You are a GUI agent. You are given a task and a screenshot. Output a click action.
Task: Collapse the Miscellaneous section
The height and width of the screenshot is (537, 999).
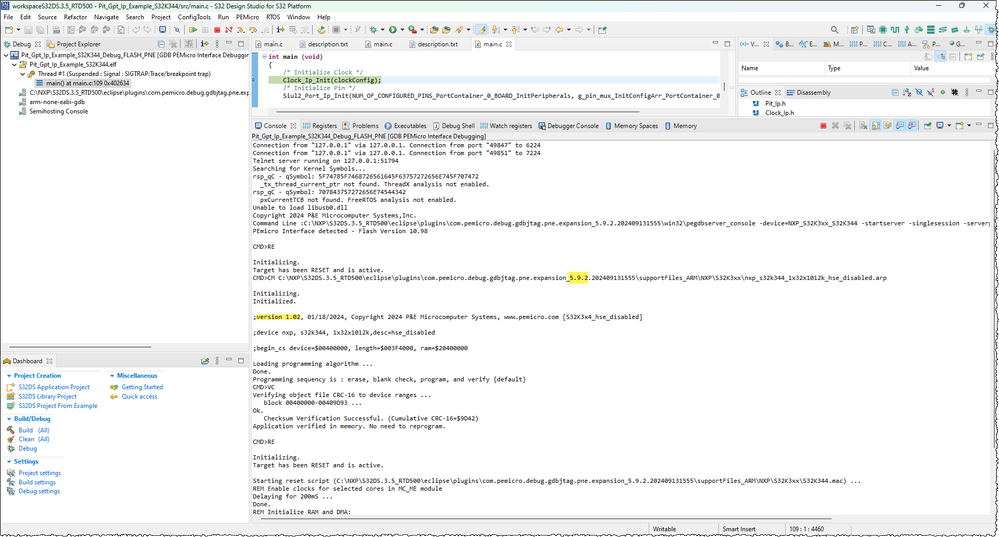(x=112, y=376)
